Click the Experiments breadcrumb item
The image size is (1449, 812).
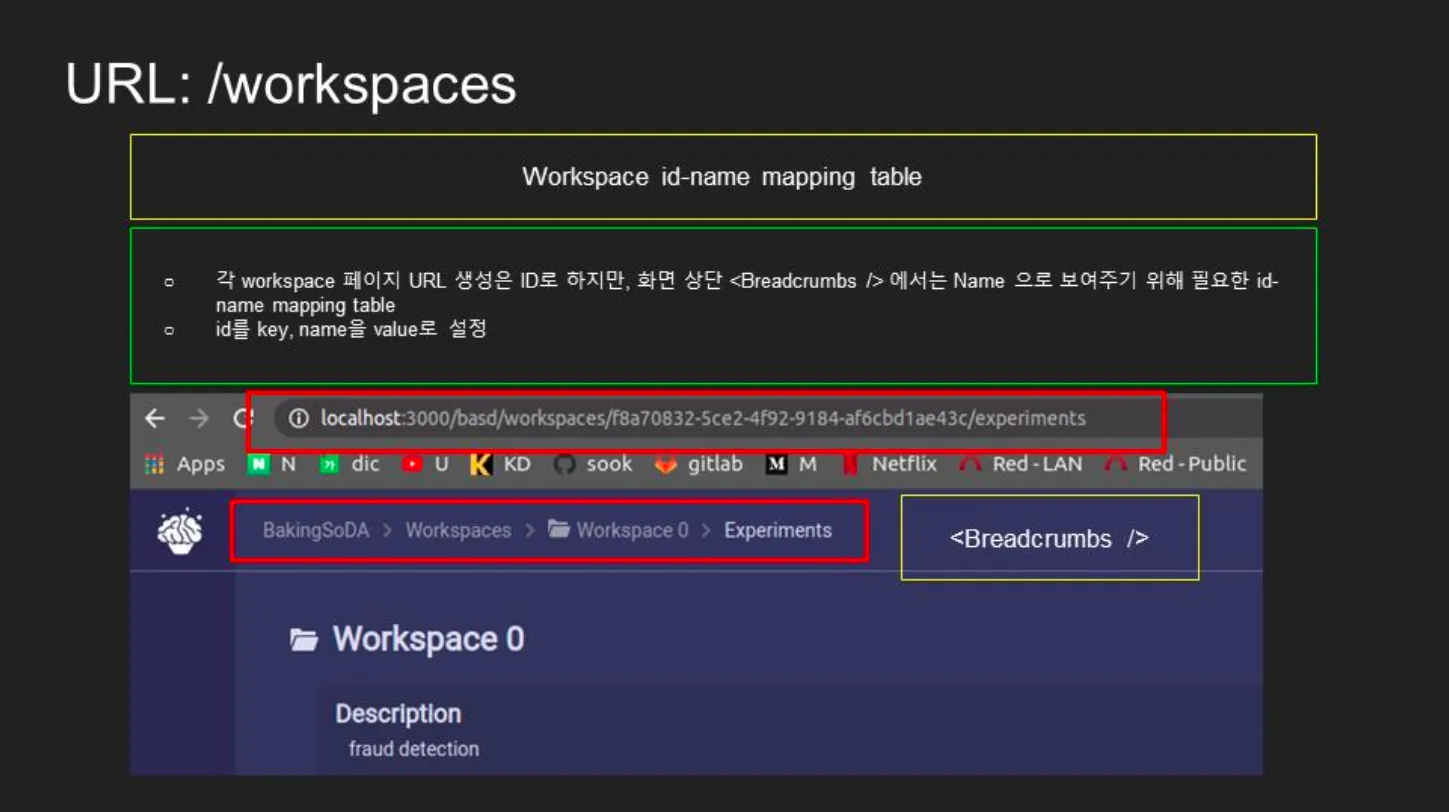click(x=778, y=531)
